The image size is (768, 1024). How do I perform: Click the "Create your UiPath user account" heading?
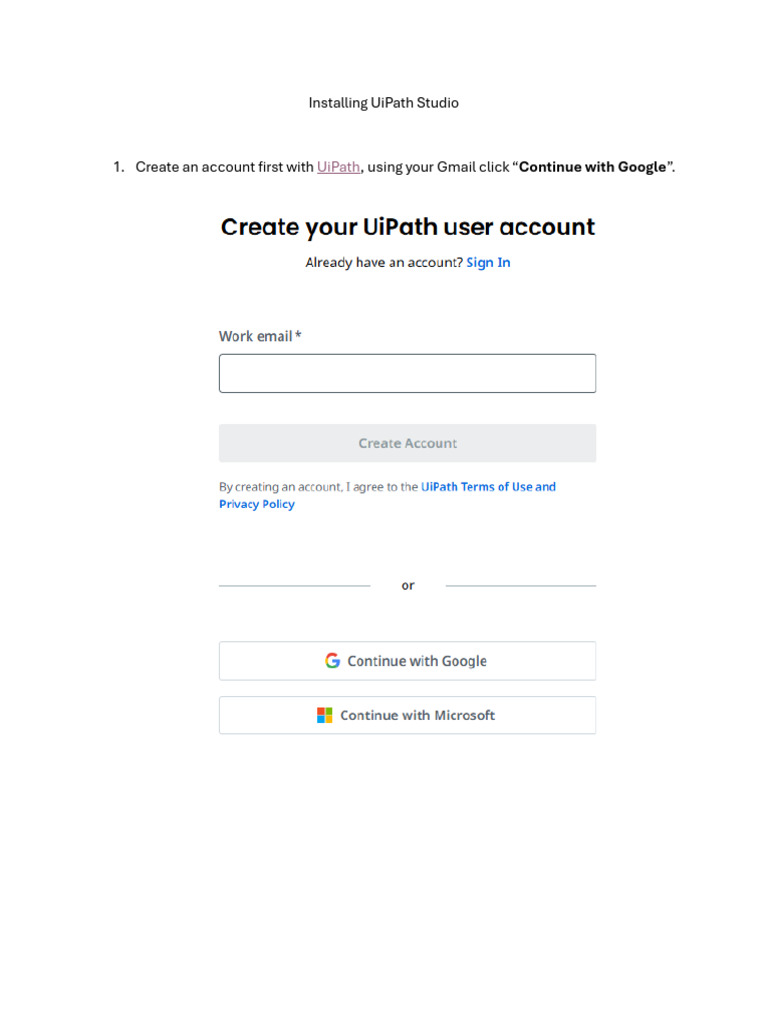[x=407, y=227]
